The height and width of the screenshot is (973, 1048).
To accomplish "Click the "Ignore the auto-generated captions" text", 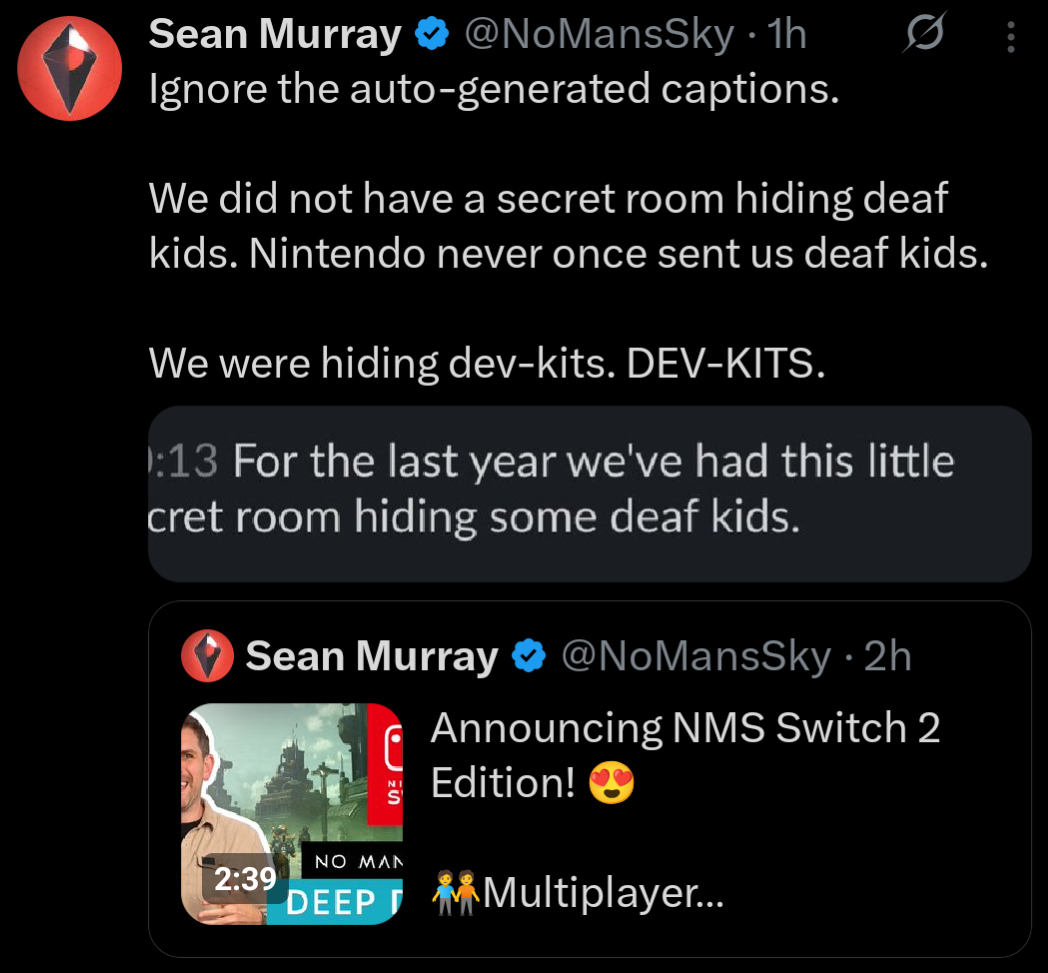I will 492,91.
